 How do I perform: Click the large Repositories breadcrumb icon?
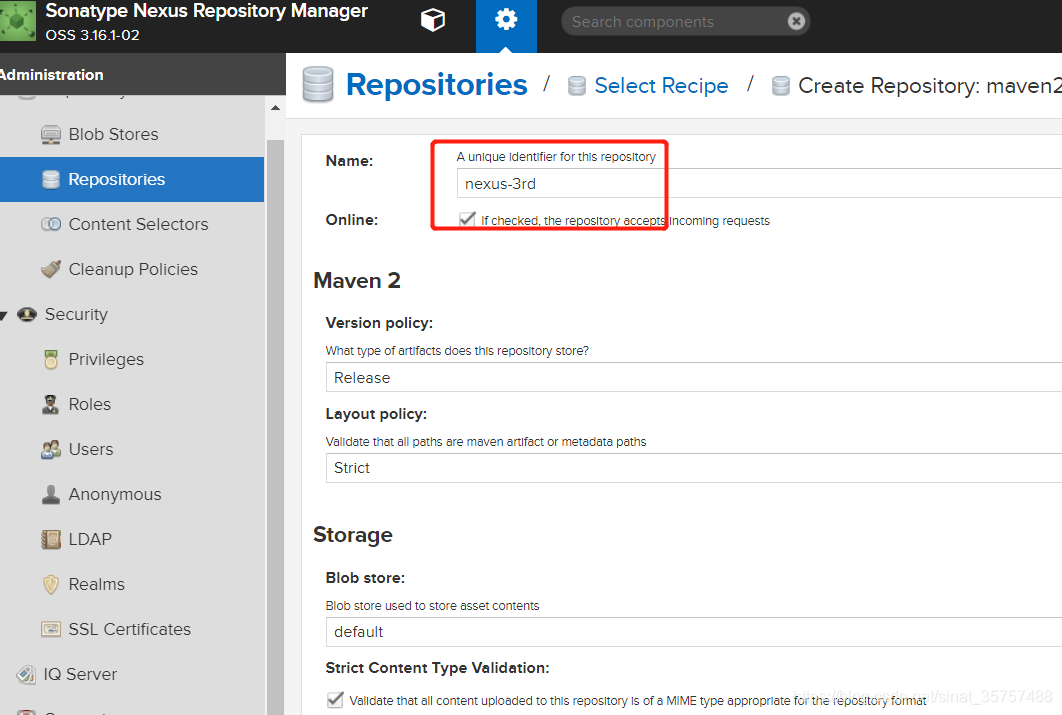[x=318, y=85]
